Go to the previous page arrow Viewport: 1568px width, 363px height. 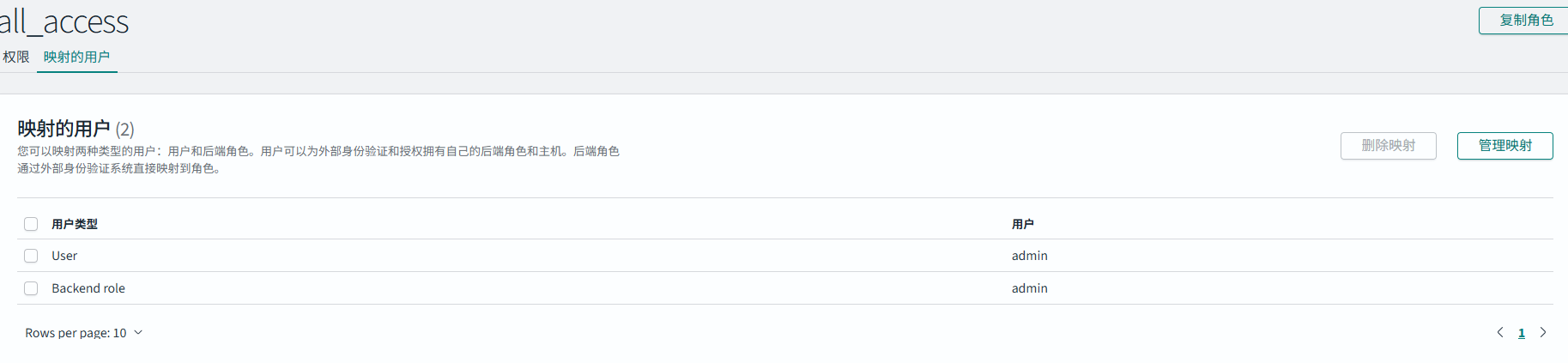(x=1500, y=333)
